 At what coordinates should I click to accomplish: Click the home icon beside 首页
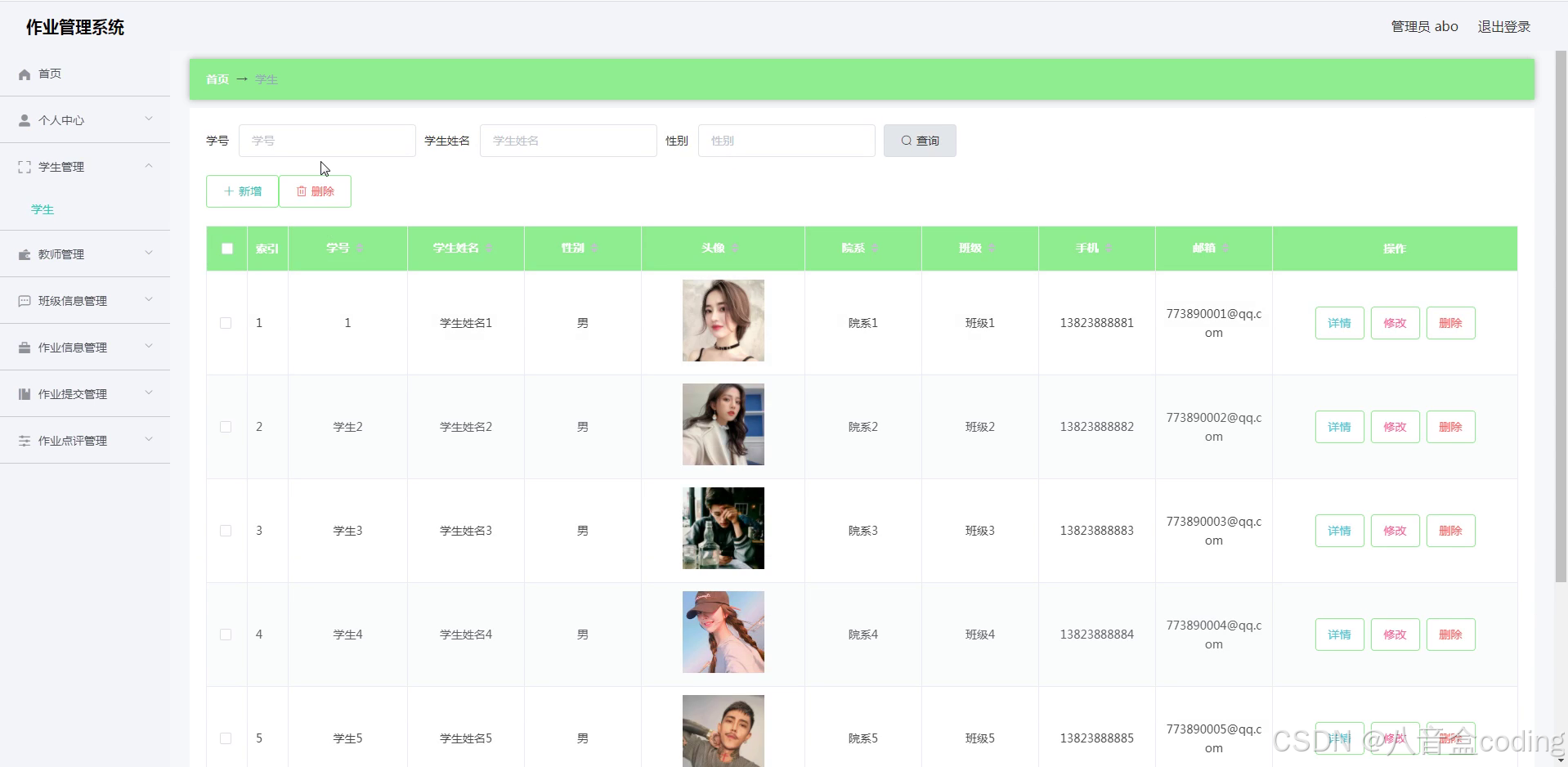pyautogui.click(x=25, y=74)
